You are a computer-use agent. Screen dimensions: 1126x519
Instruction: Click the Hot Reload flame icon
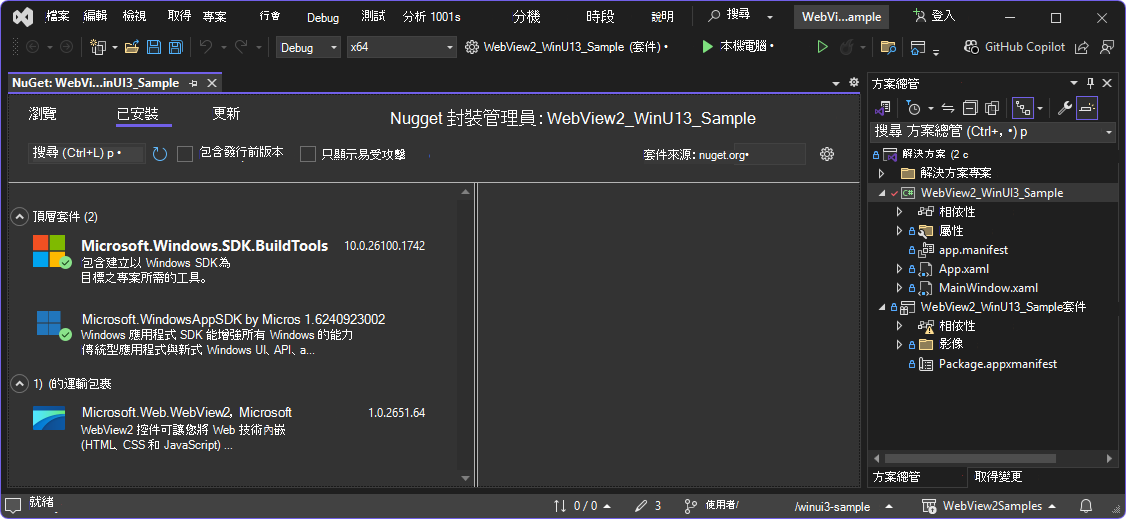[846, 47]
